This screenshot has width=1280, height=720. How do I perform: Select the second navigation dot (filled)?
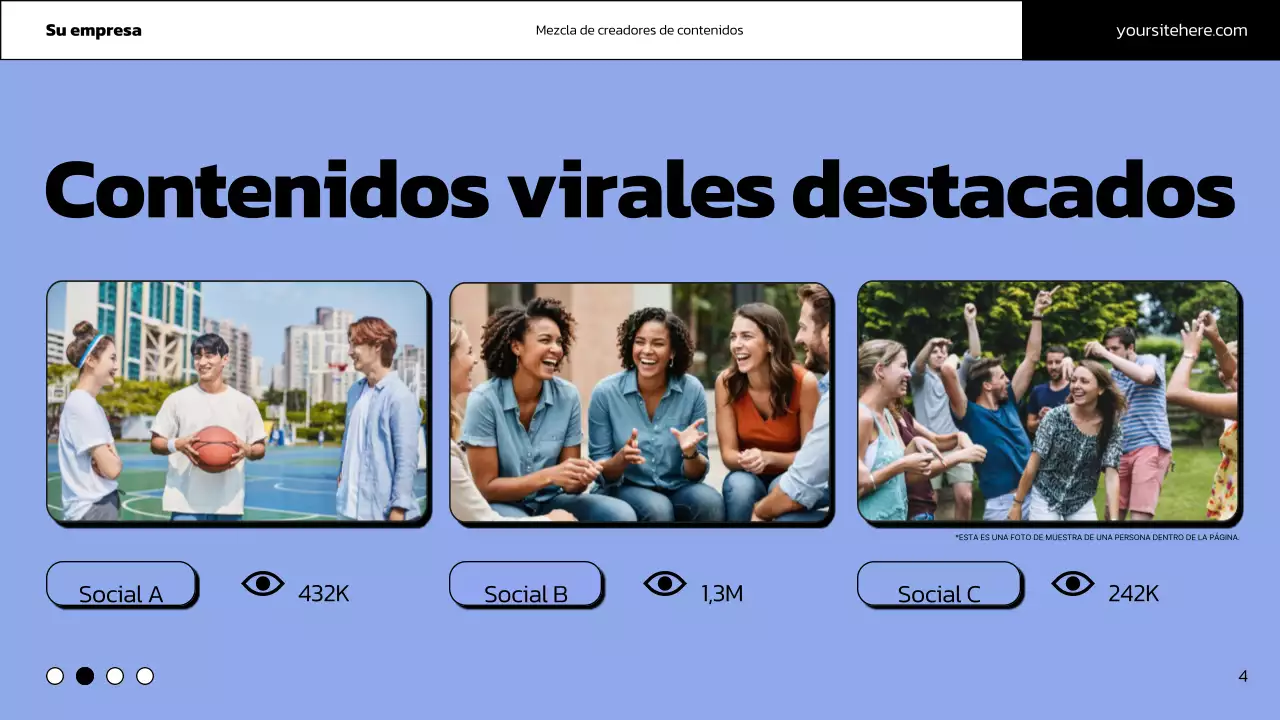coord(85,676)
